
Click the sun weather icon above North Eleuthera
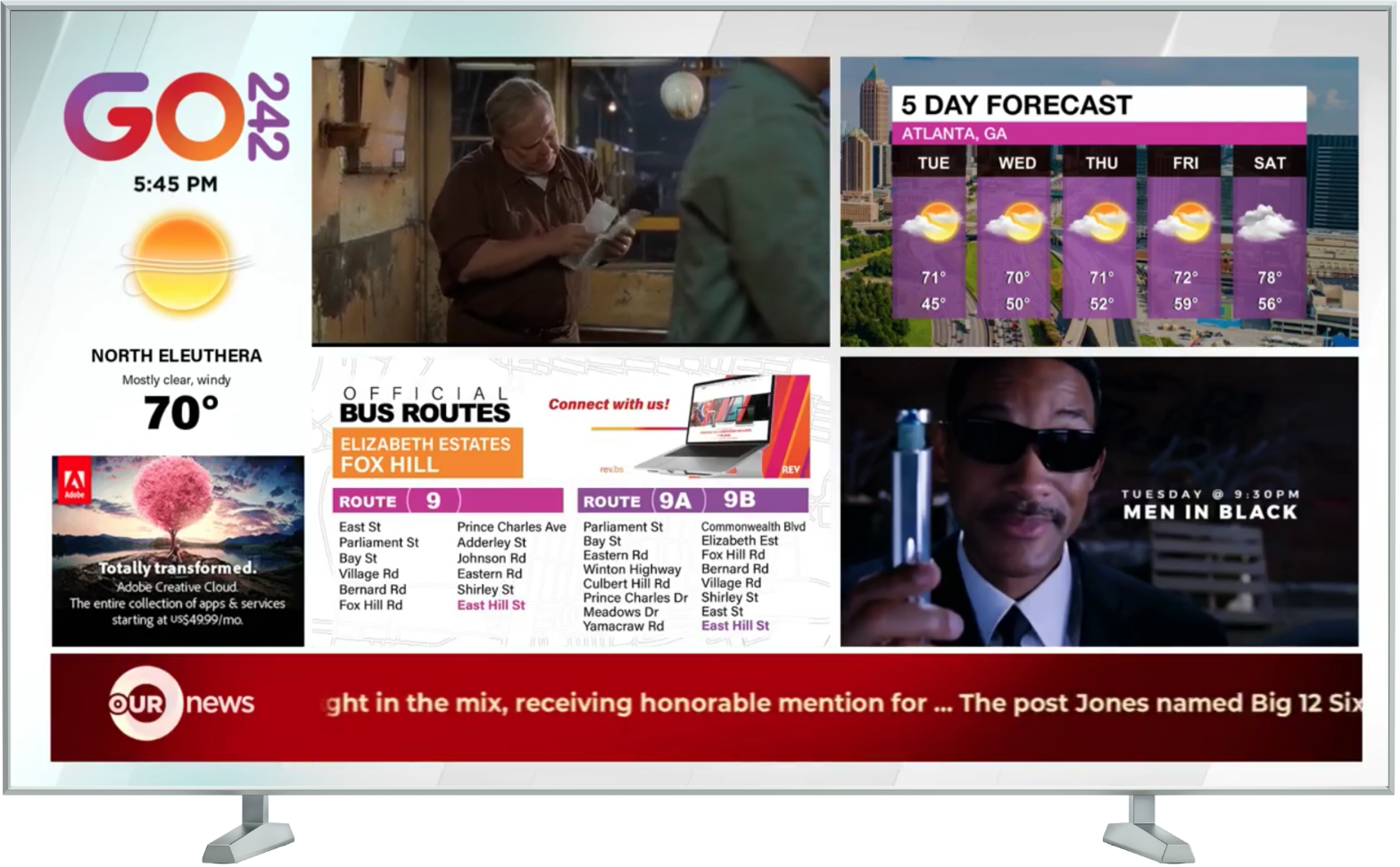(186, 266)
